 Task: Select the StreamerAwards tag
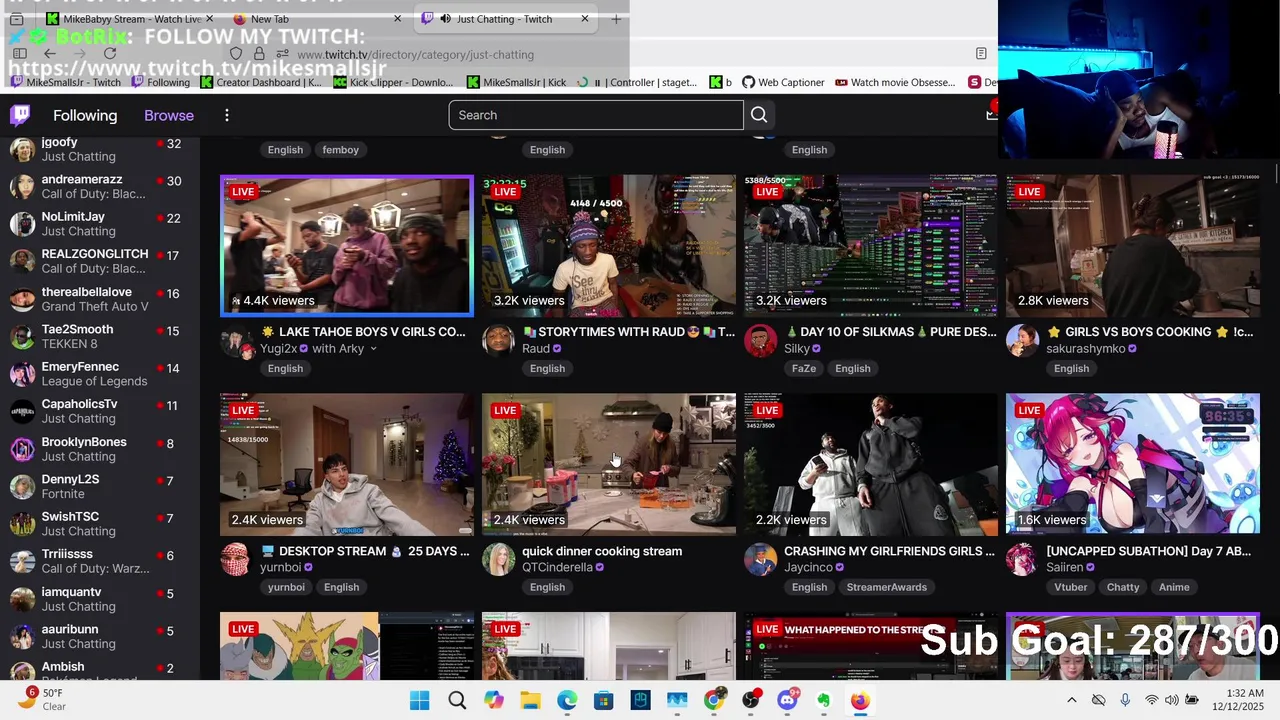point(887,588)
